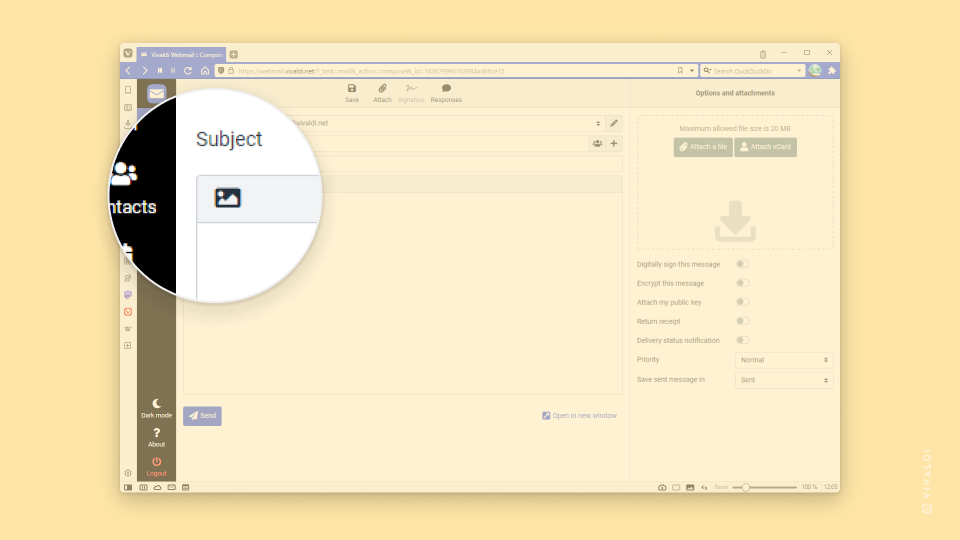Add header field with plus icon

pos(613,143)
